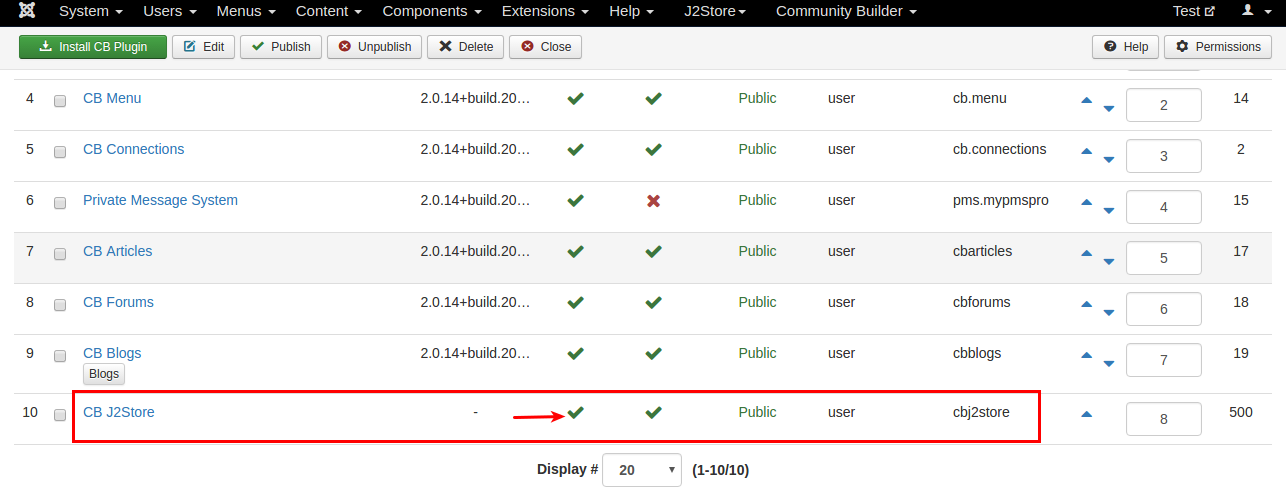
Task: Select the CB J2Store row checkbox
Action: click(60, 415)
